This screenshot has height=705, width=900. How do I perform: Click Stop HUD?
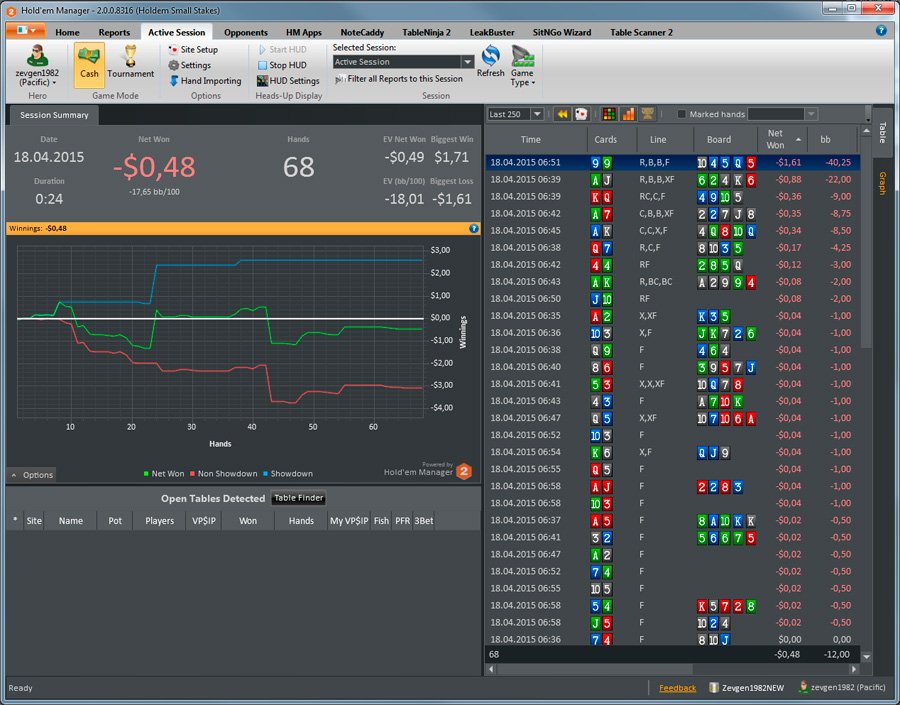coord(282,65)
